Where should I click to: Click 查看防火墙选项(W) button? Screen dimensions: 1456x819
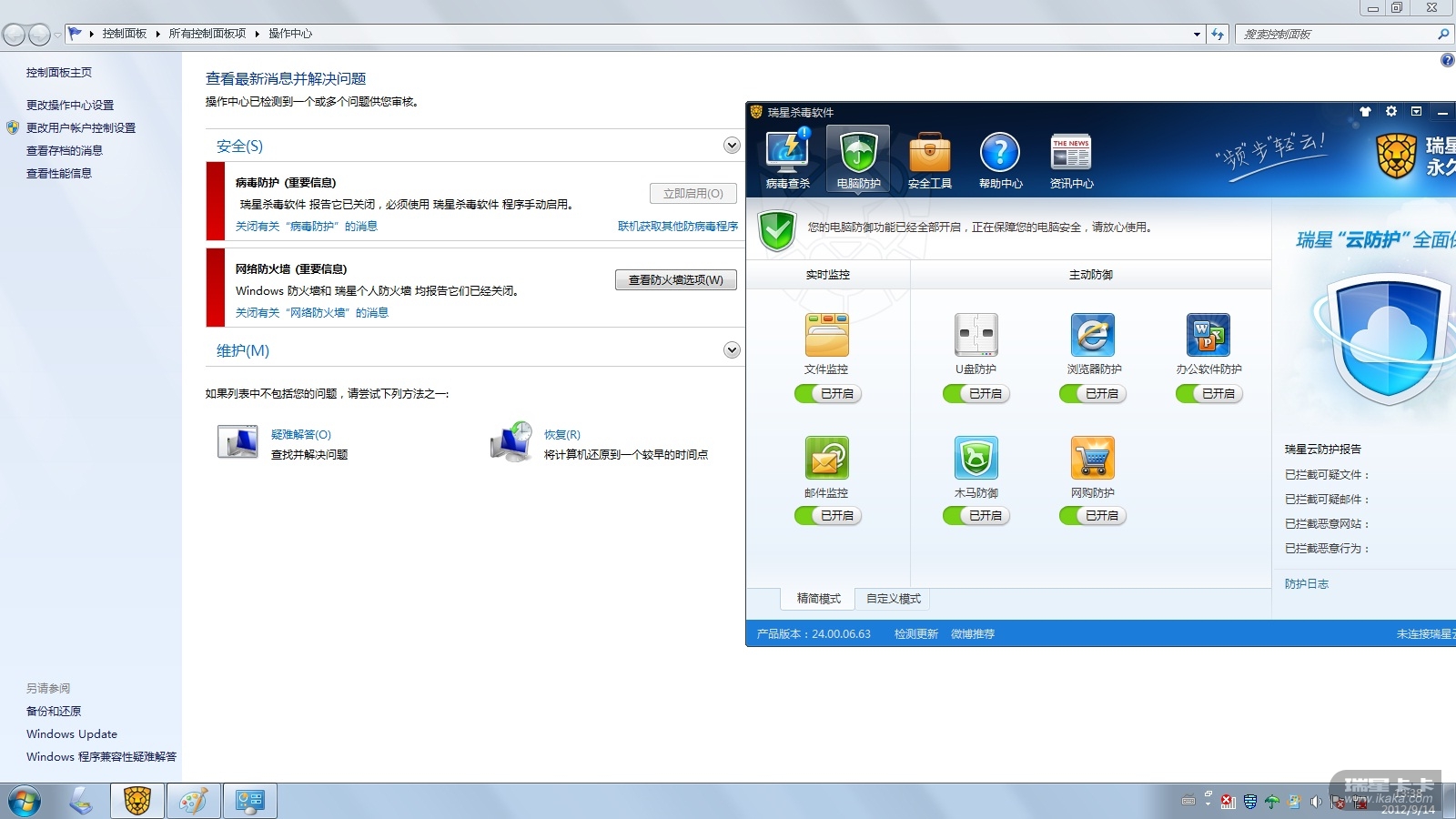coord(676,280)
